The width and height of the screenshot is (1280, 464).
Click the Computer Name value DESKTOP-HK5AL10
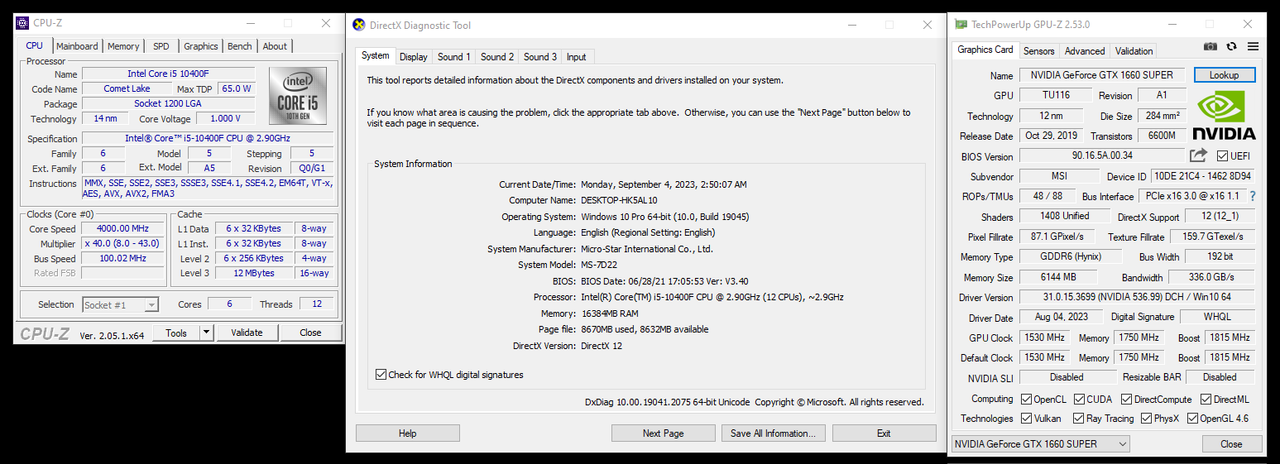pos(621,200)
